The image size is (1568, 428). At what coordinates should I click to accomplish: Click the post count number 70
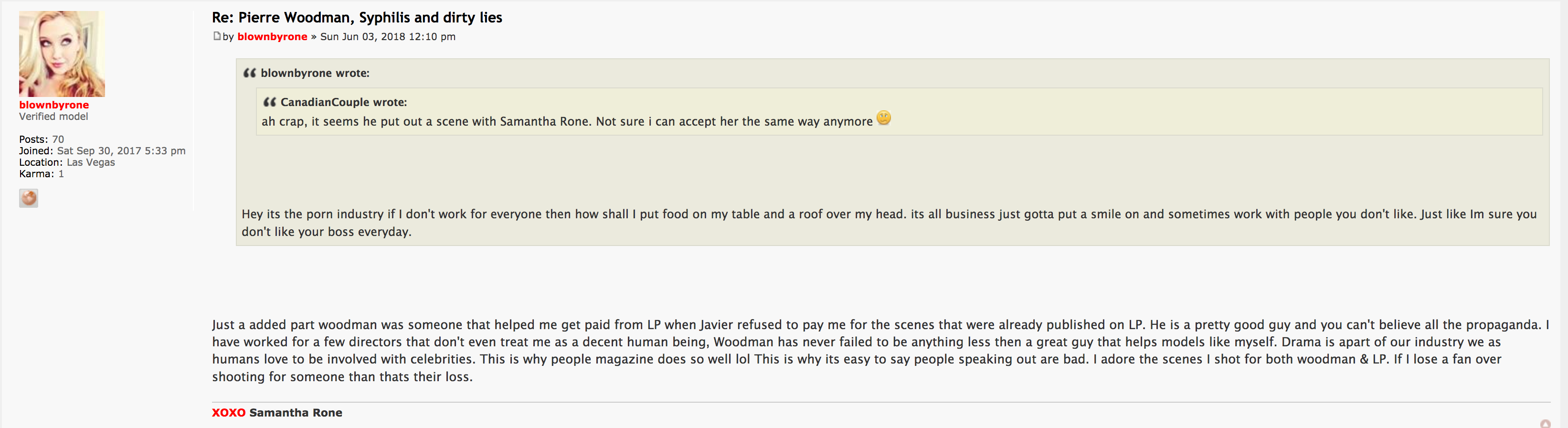[x=58, y=139]
